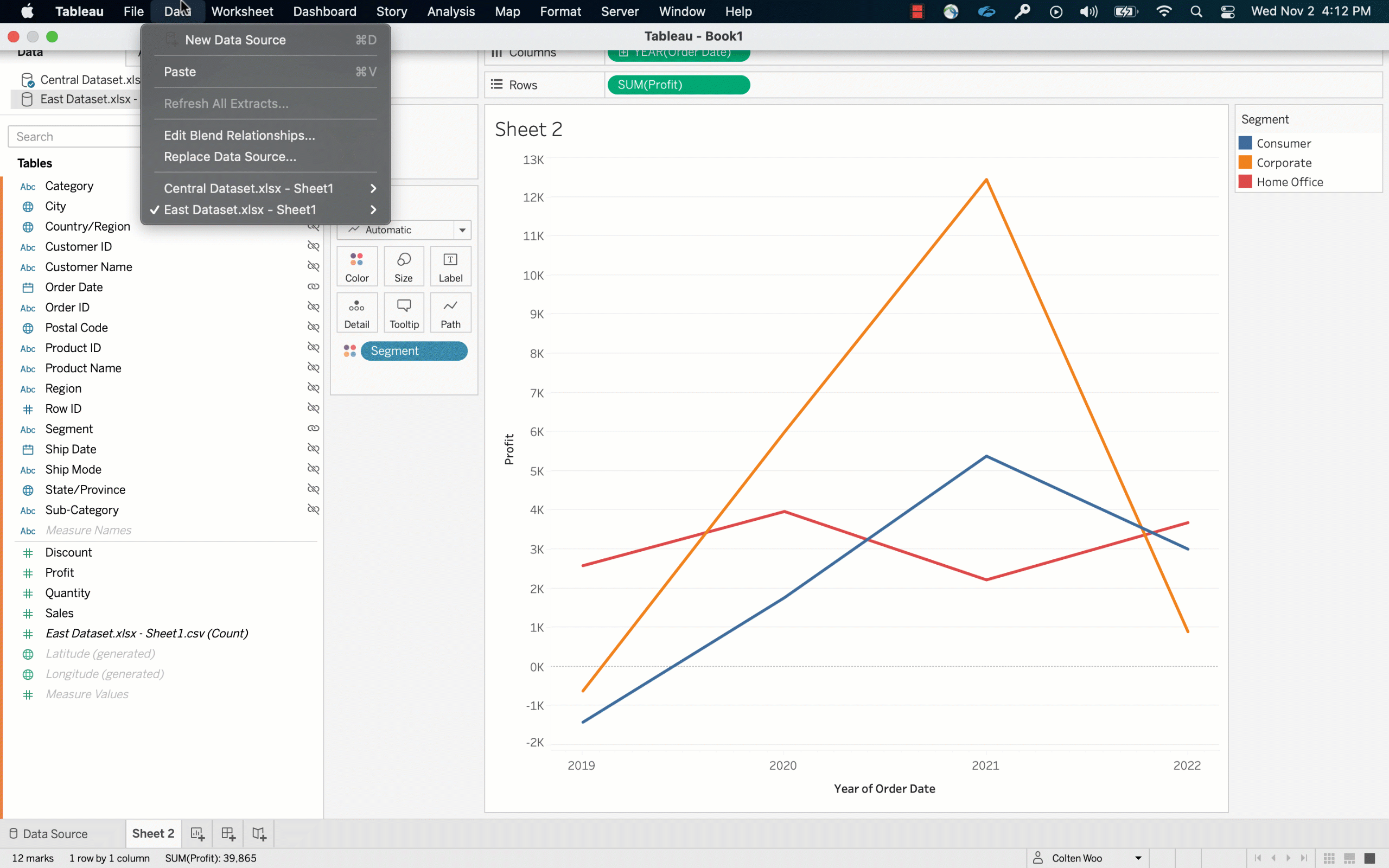Select Edit Blend Relationships menu option
This screenshot has height=868, width=1389.
tap(239, 135)
